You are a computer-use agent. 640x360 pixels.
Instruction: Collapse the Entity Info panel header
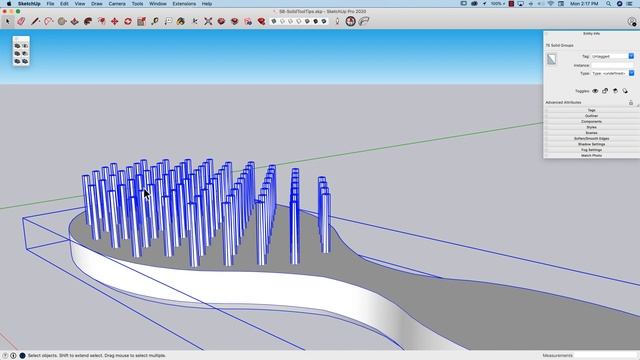pyautogui.click(x=591, y=33)
